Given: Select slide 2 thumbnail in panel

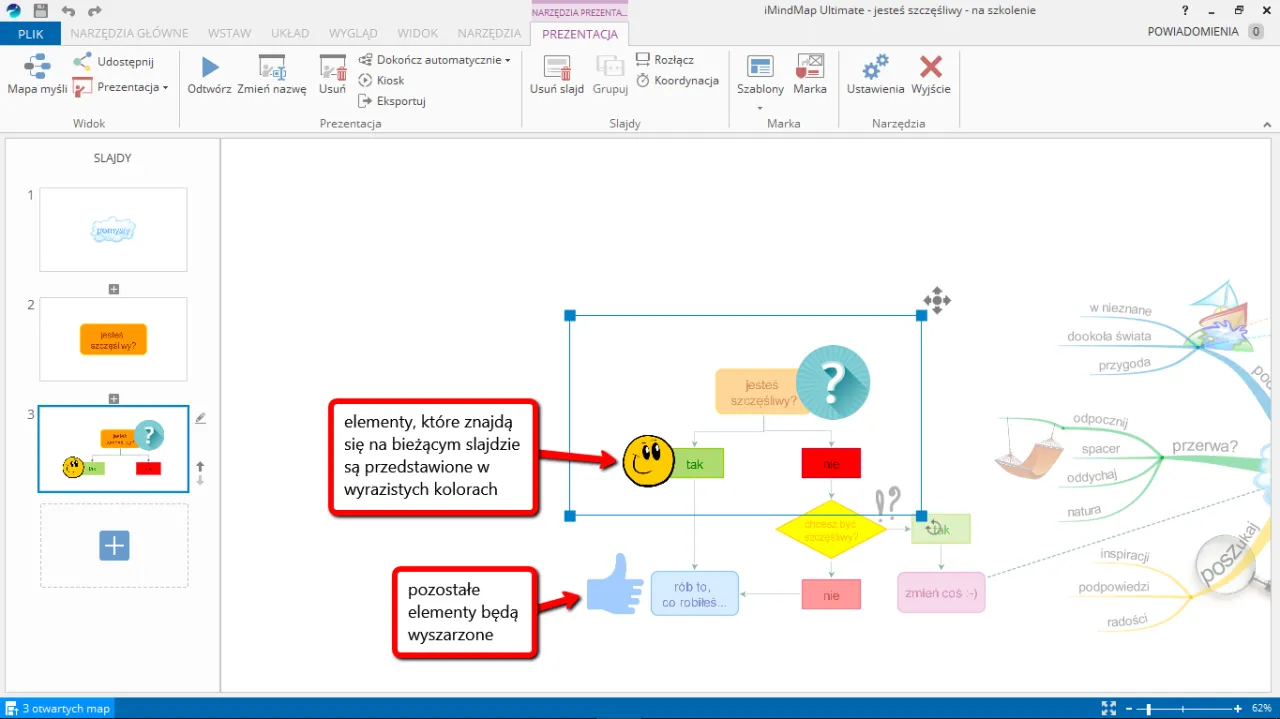Looking at the screenshot, I should pyautogui.click(x=113, y=339).
